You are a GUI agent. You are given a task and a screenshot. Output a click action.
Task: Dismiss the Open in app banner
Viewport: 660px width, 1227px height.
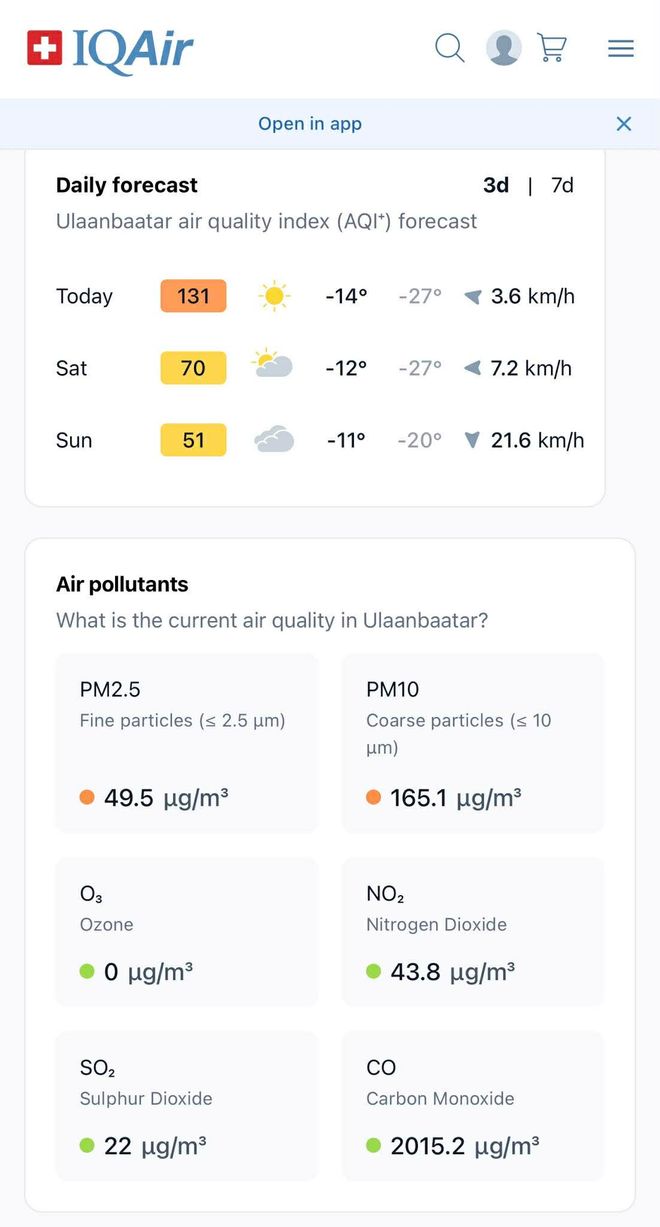pos(624,124)
